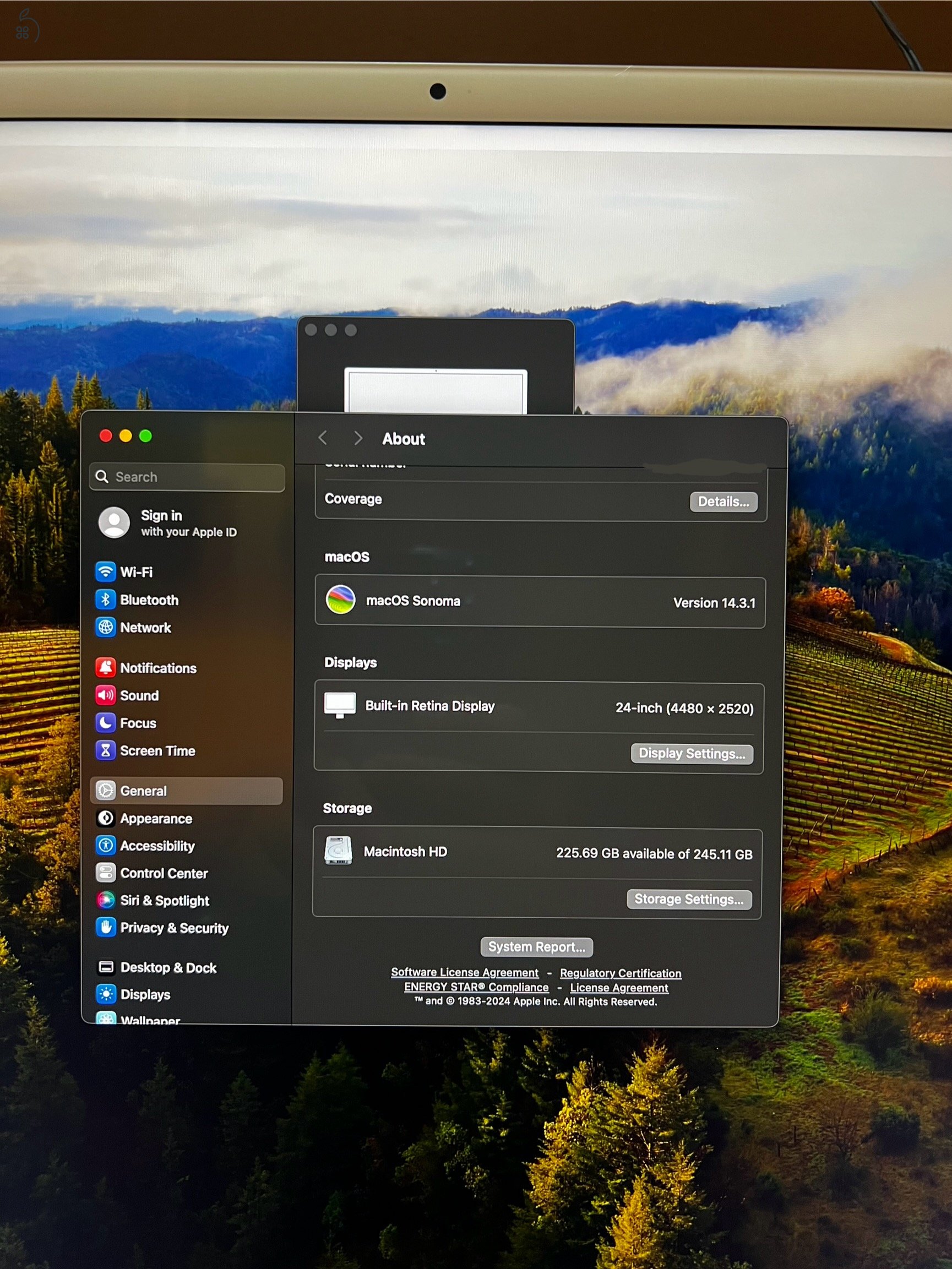Click the macOS Sonoma logo icon
Image resolution: width=952 pixels, height=1269 pixels.
click(x=340, y=600)
